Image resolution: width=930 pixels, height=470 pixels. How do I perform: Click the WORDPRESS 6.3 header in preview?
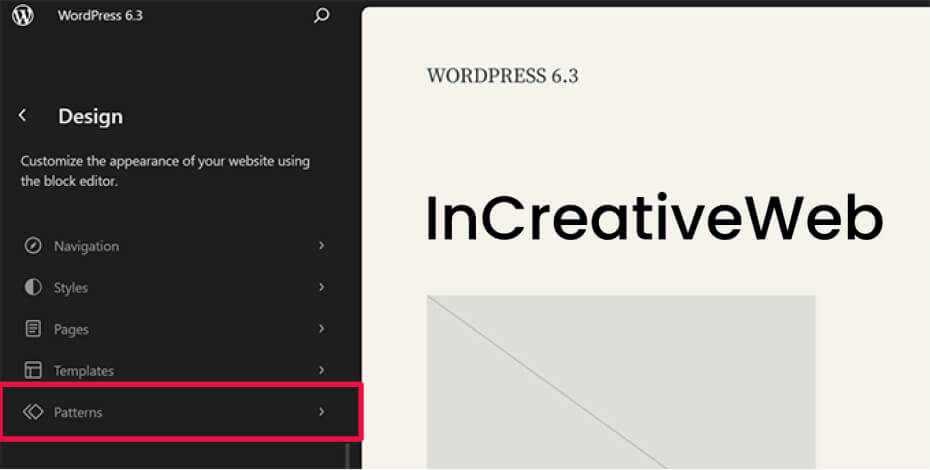click(x=502, y=76)
